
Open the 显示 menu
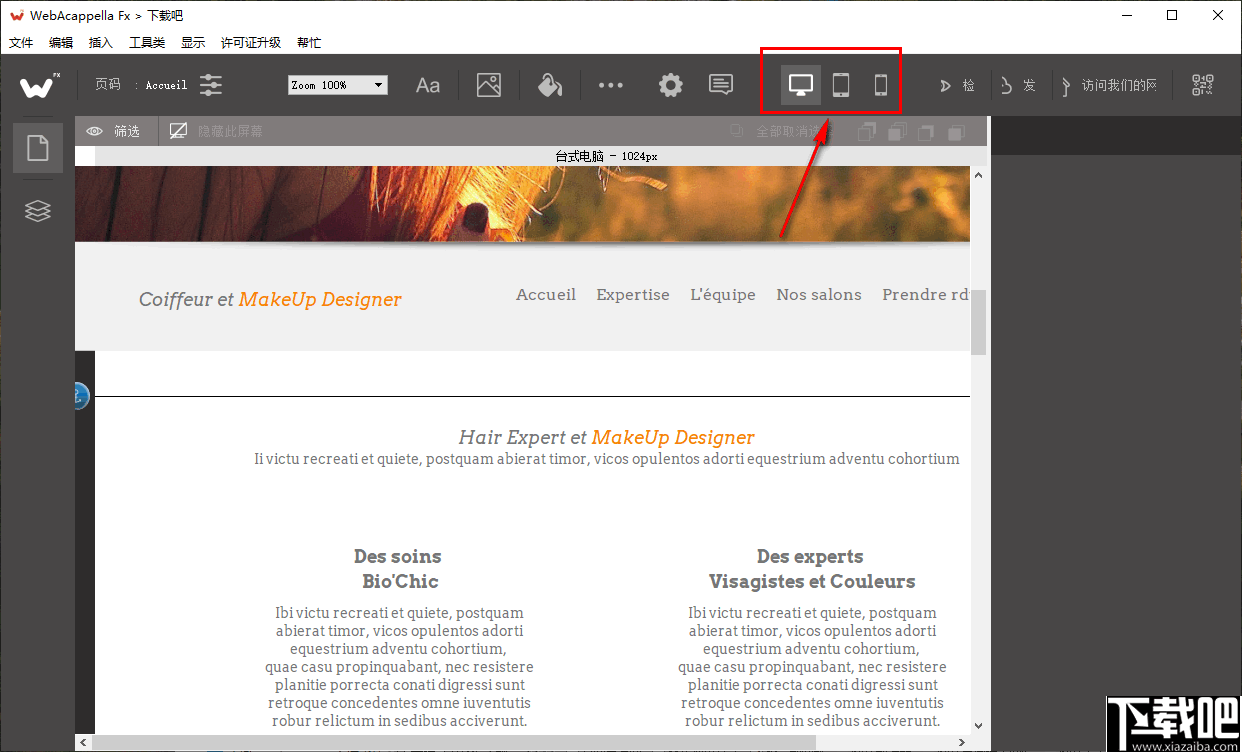click(193, 43)
